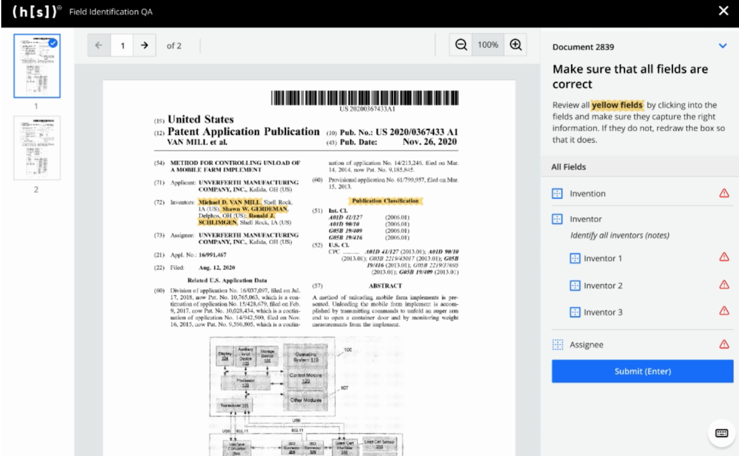Click the Inventor 1 field box icon
739x456 pixels.
(575, 258)
